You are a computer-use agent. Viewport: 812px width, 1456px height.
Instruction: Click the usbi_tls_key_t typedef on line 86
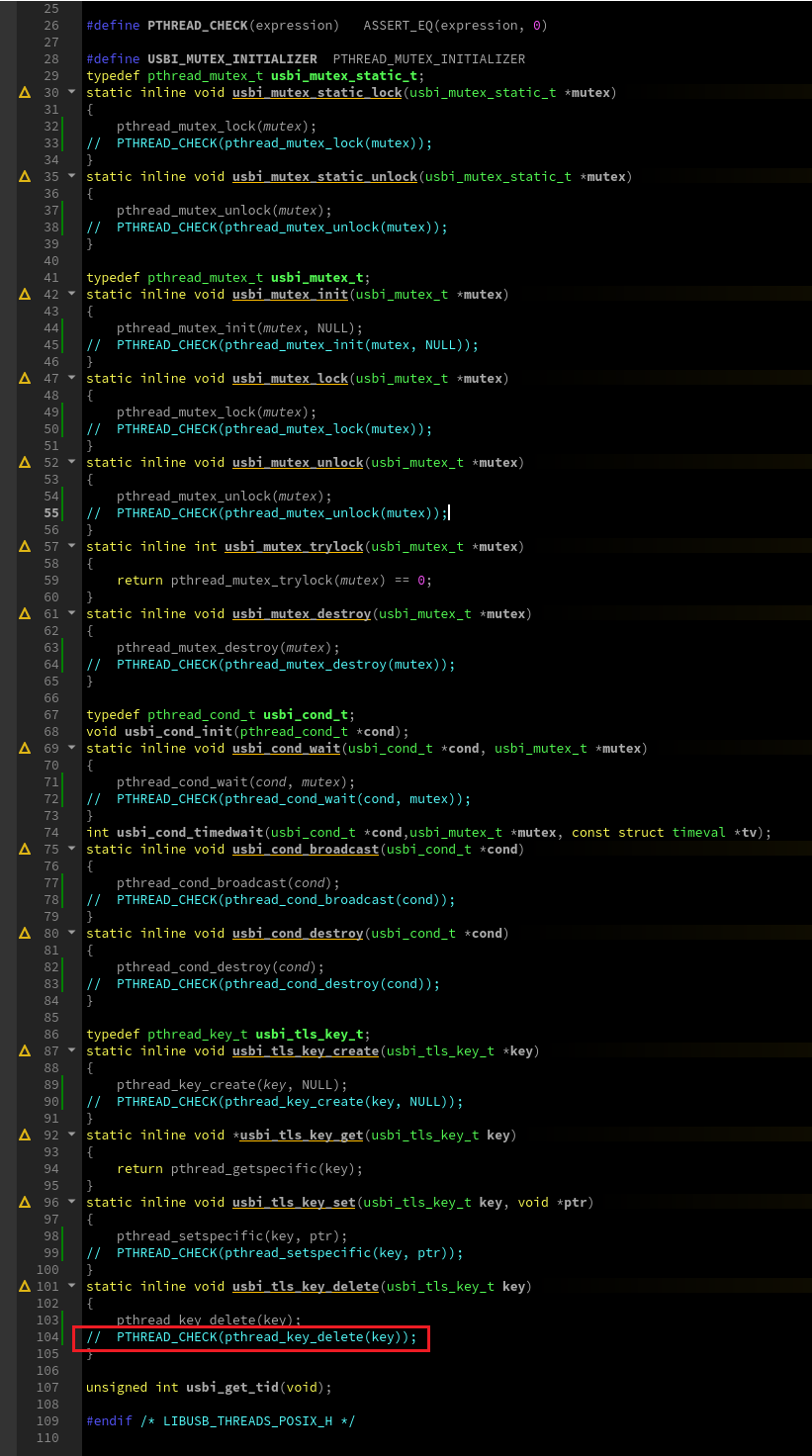310,1035
